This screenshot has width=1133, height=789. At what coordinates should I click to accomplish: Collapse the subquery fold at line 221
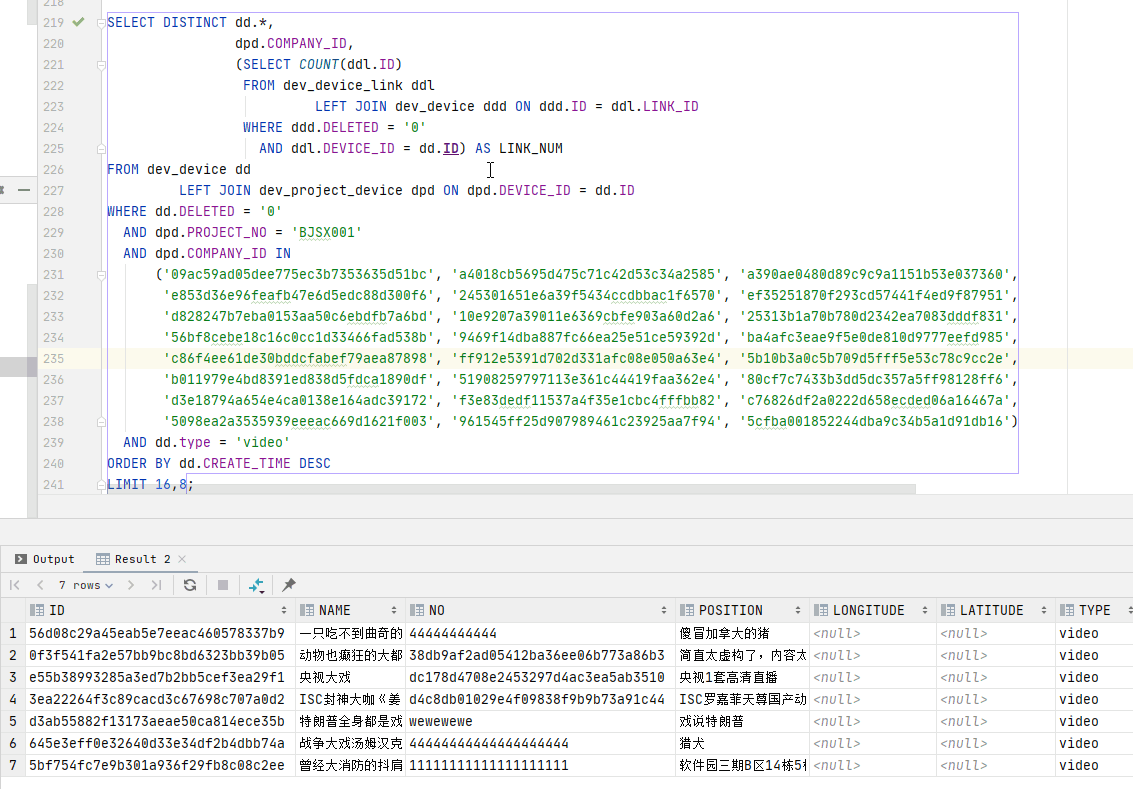(101, 64)
